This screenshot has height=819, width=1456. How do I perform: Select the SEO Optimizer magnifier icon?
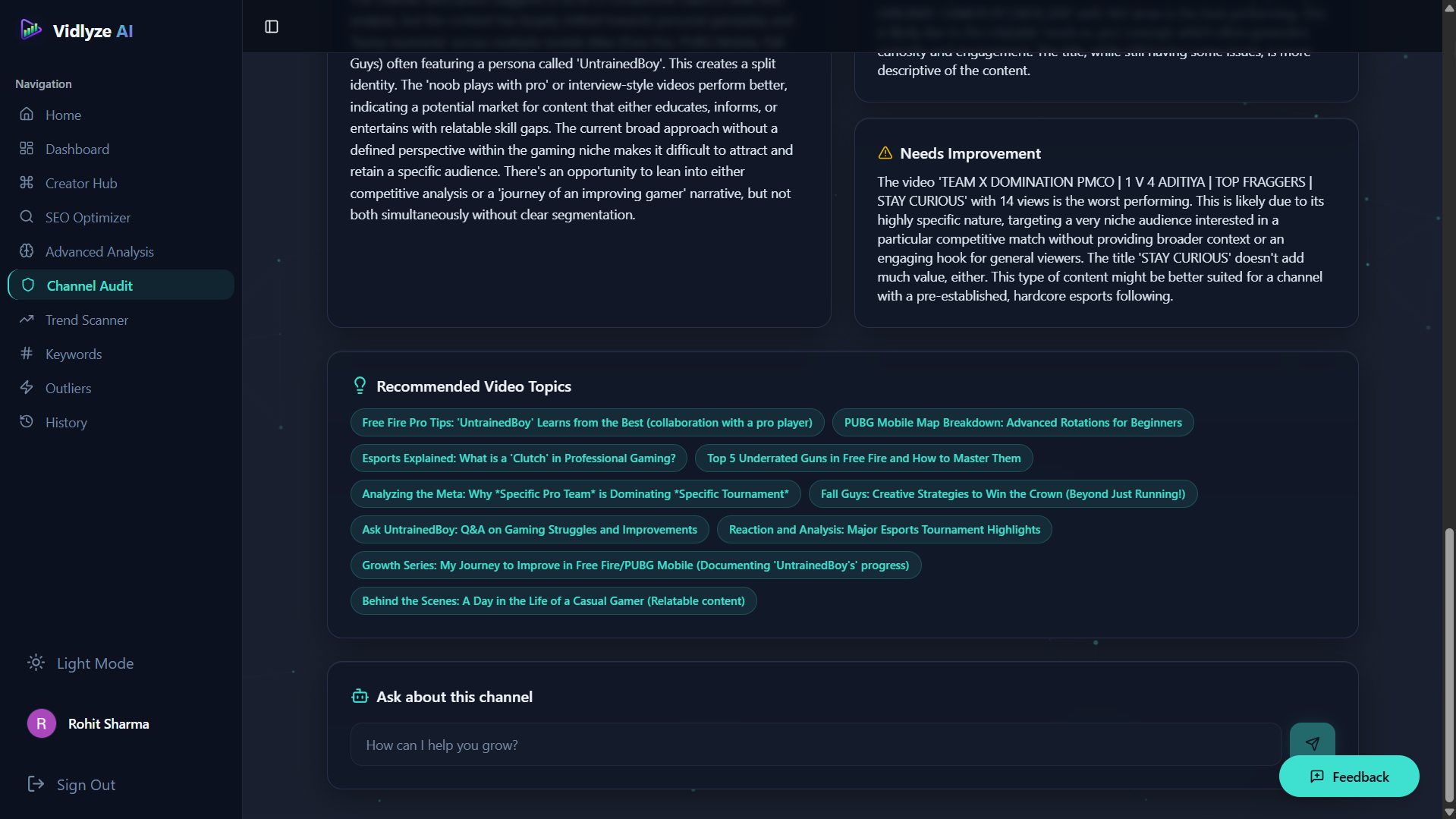coord(27,216)
